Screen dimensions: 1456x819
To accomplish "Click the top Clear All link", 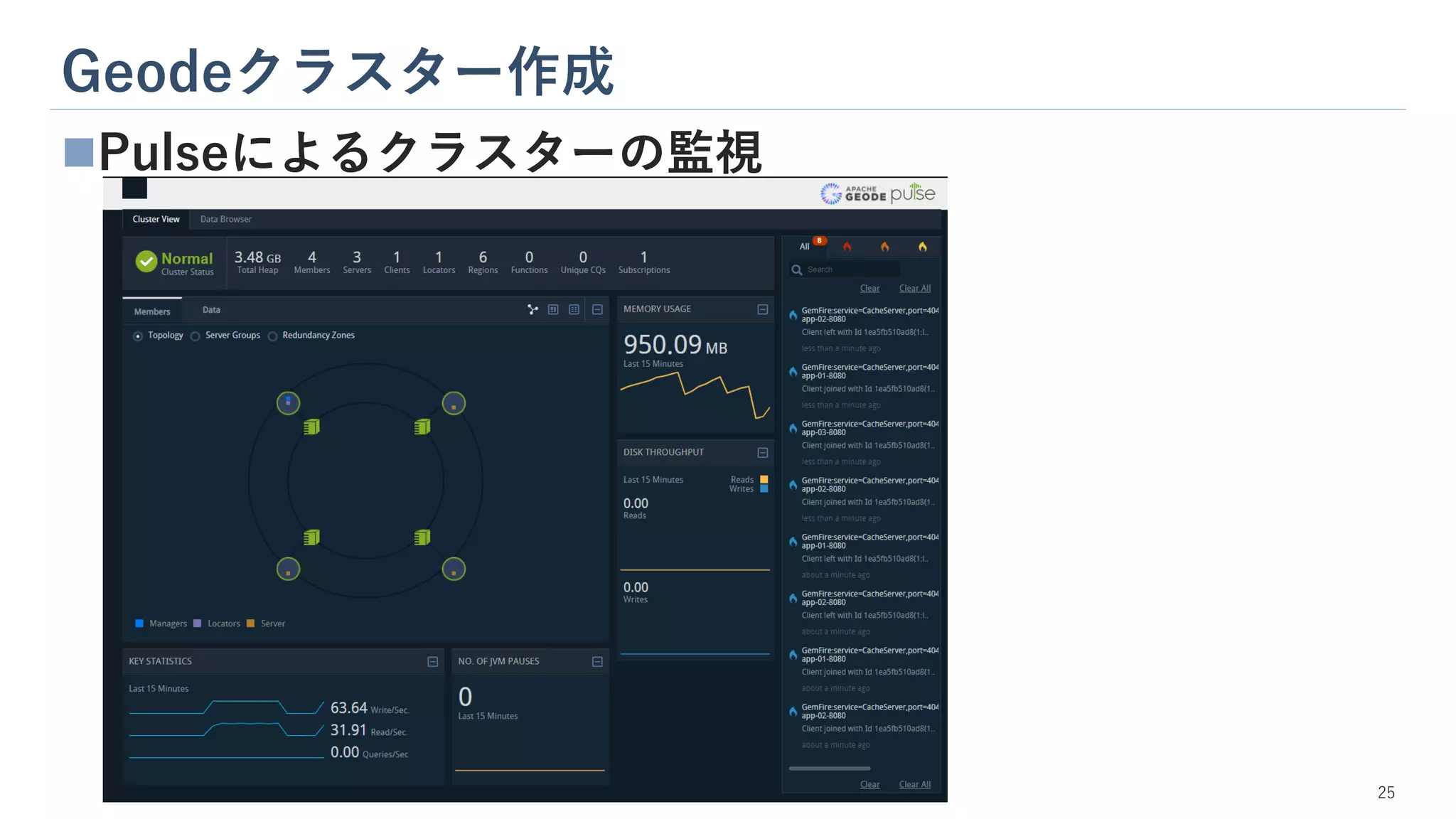I will [914, 288].
